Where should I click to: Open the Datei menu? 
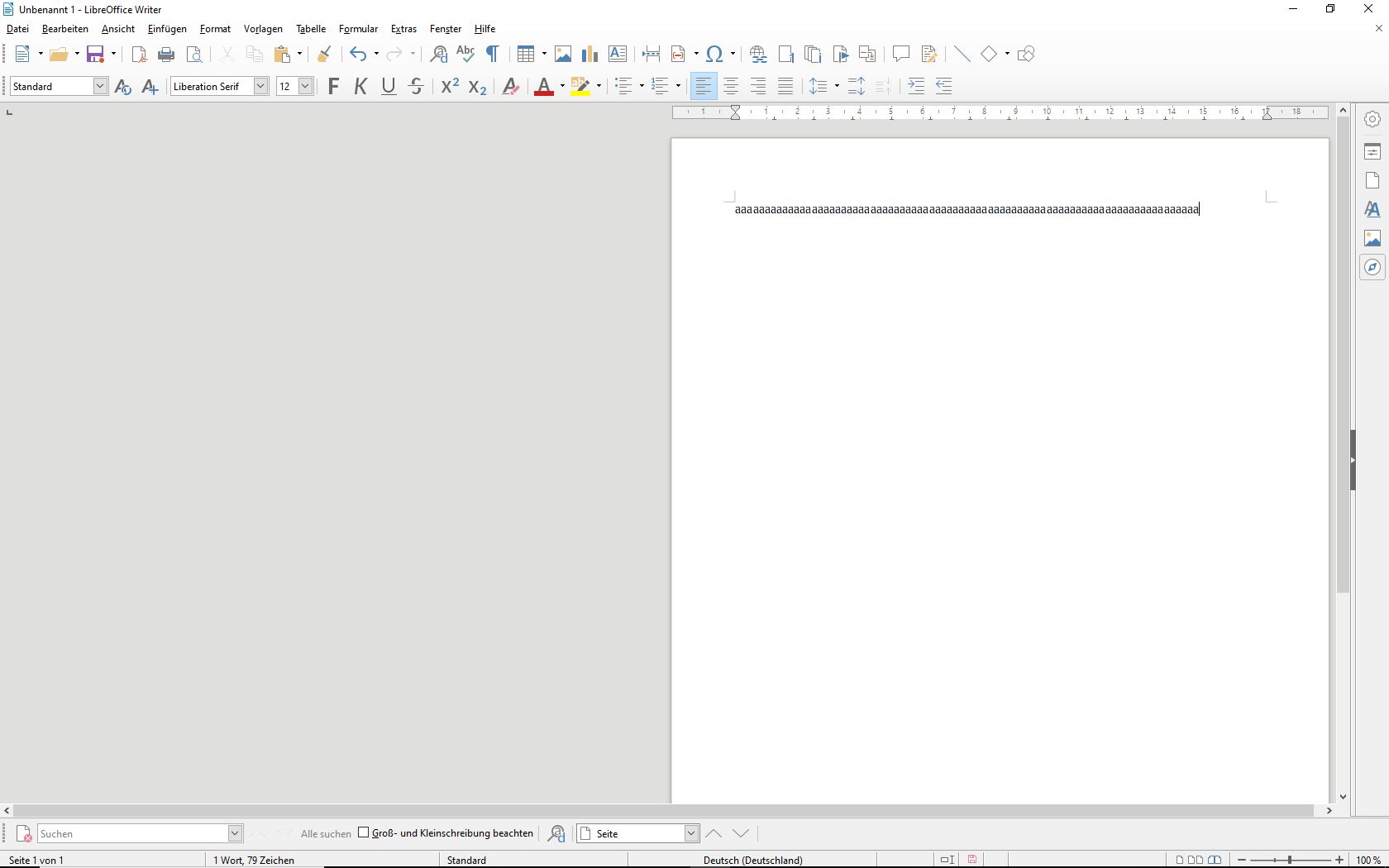[17, 29]
